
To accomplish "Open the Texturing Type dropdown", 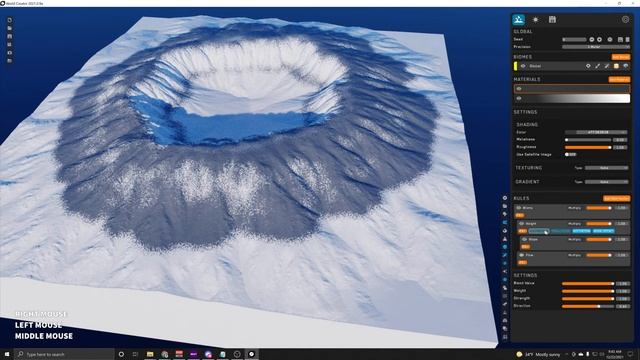I will 606,168.
